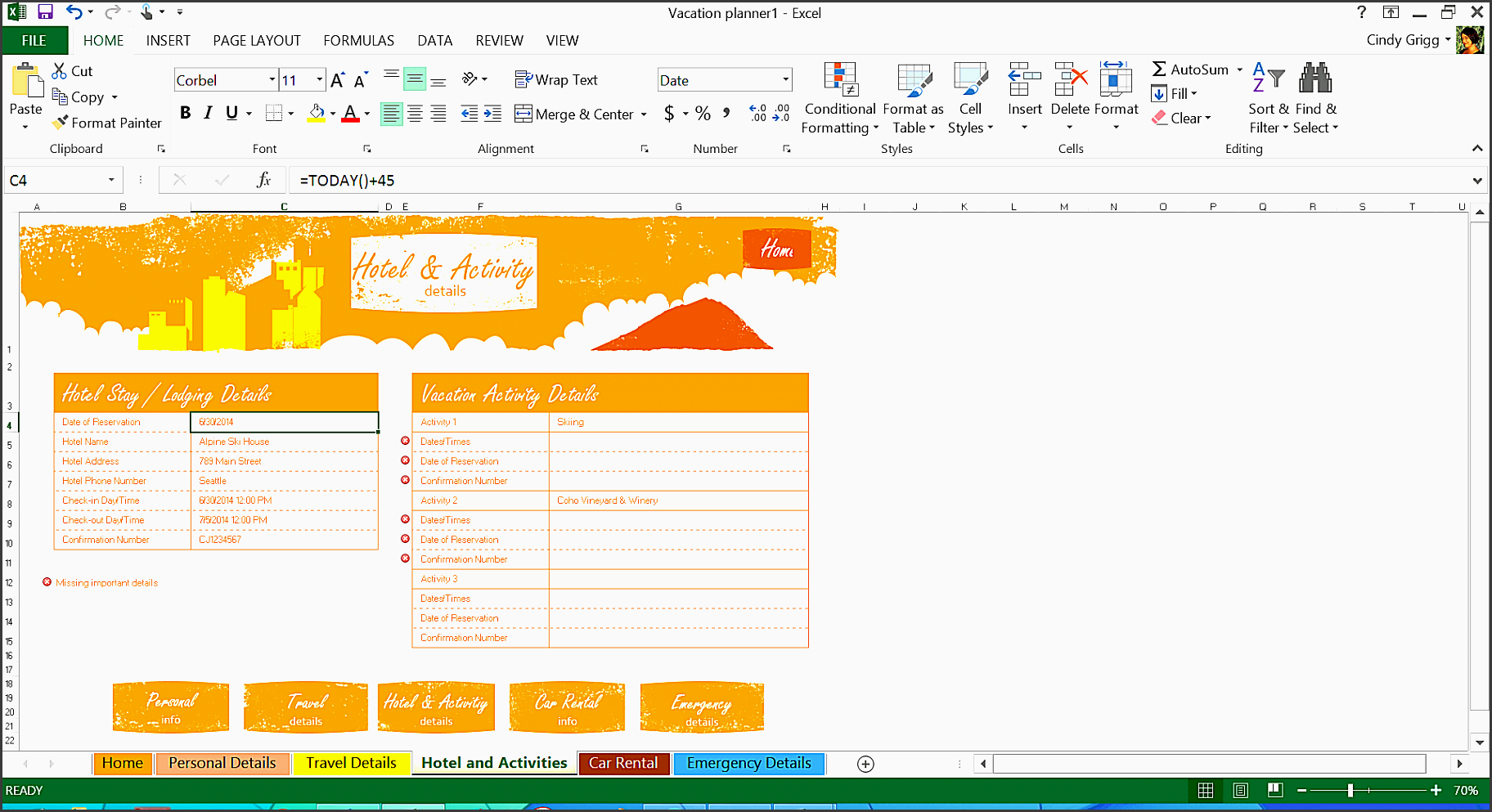Click the Conditional Formatting icon
This screenshot has height=812, width=1492.
pos(839,80)
